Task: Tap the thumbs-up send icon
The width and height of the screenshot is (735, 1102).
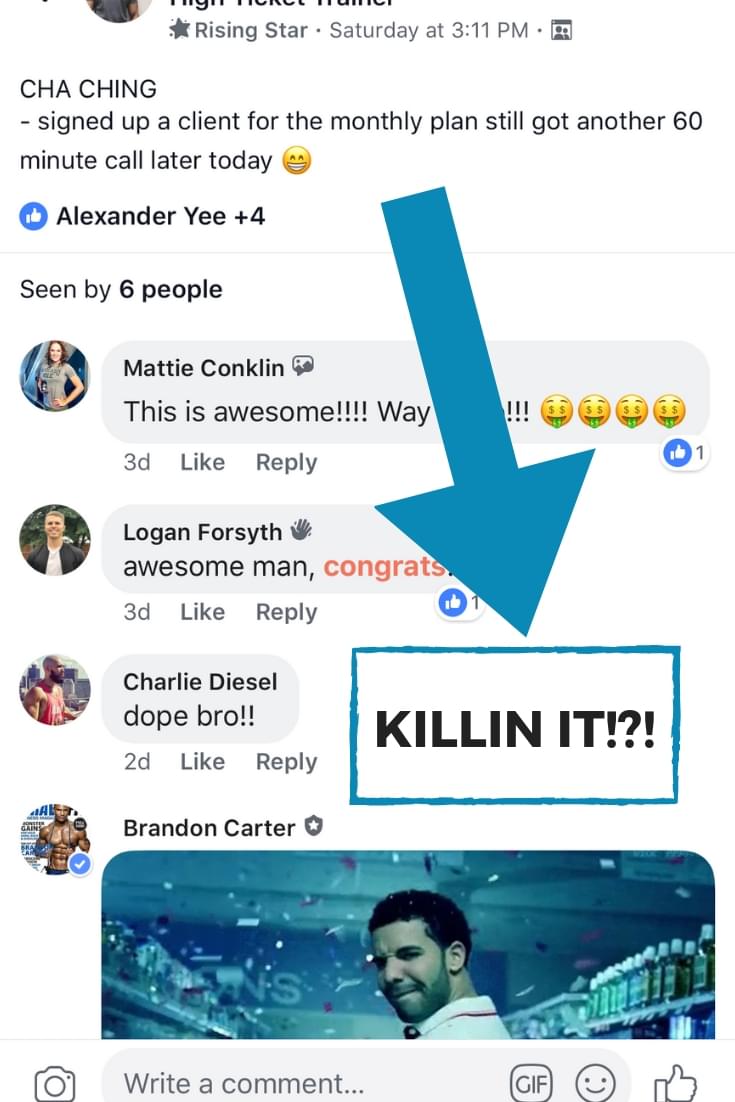Action: tap(675, 1083)
